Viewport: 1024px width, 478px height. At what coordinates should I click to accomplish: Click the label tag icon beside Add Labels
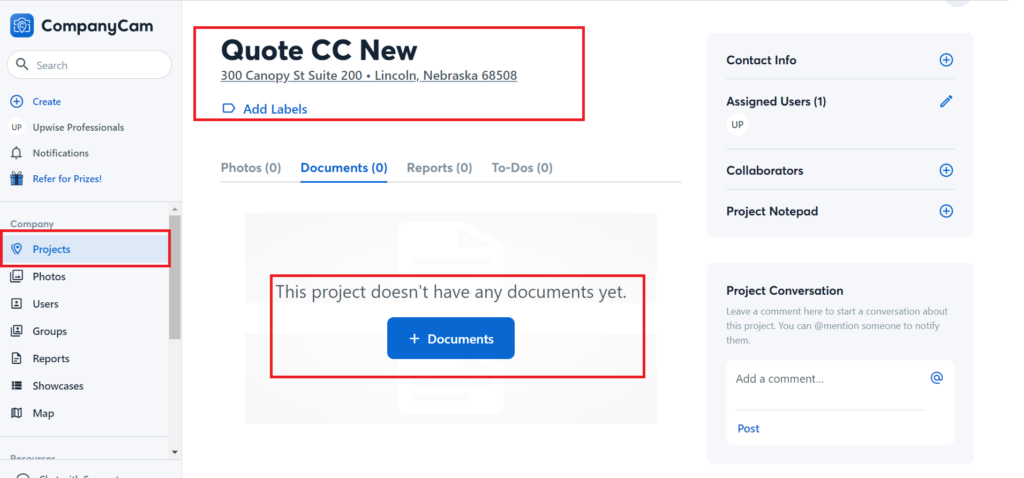(229, 108)
